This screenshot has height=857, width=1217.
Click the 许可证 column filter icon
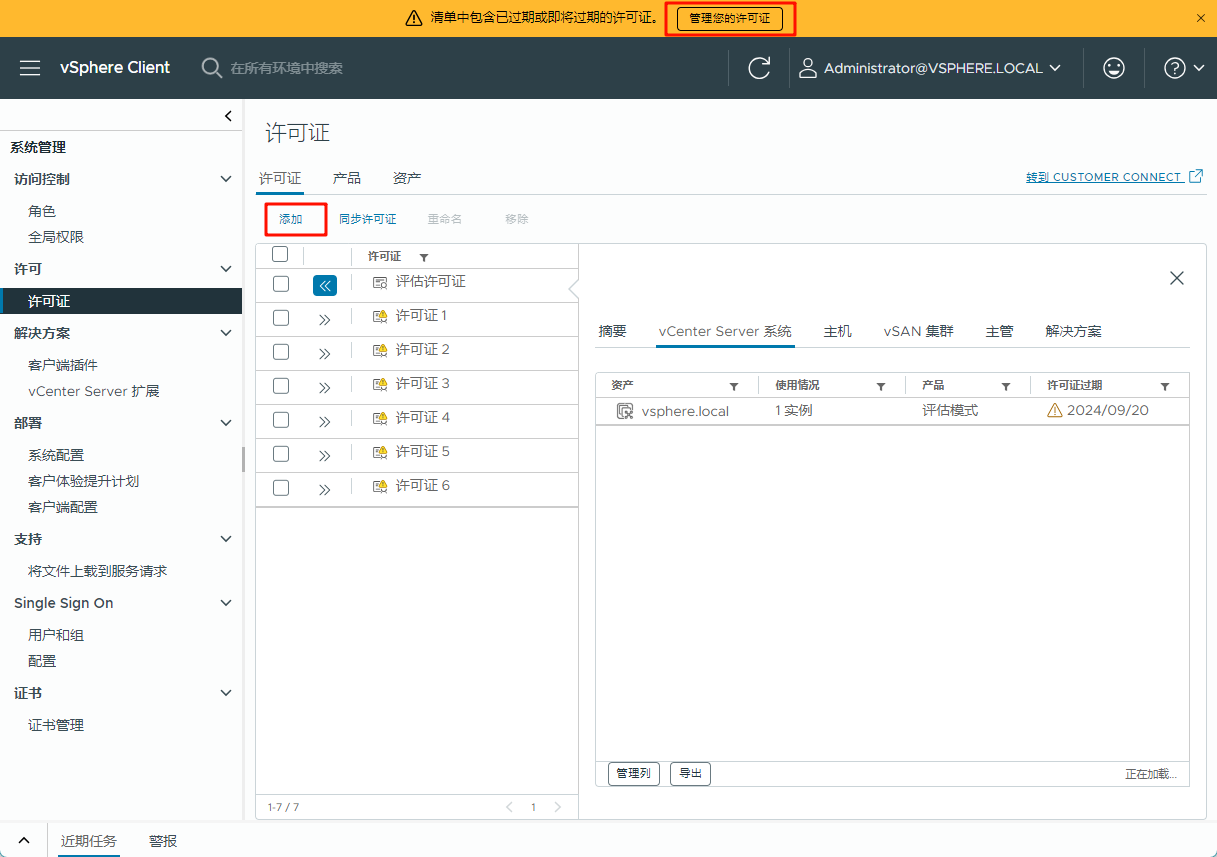tap(424, 257)
